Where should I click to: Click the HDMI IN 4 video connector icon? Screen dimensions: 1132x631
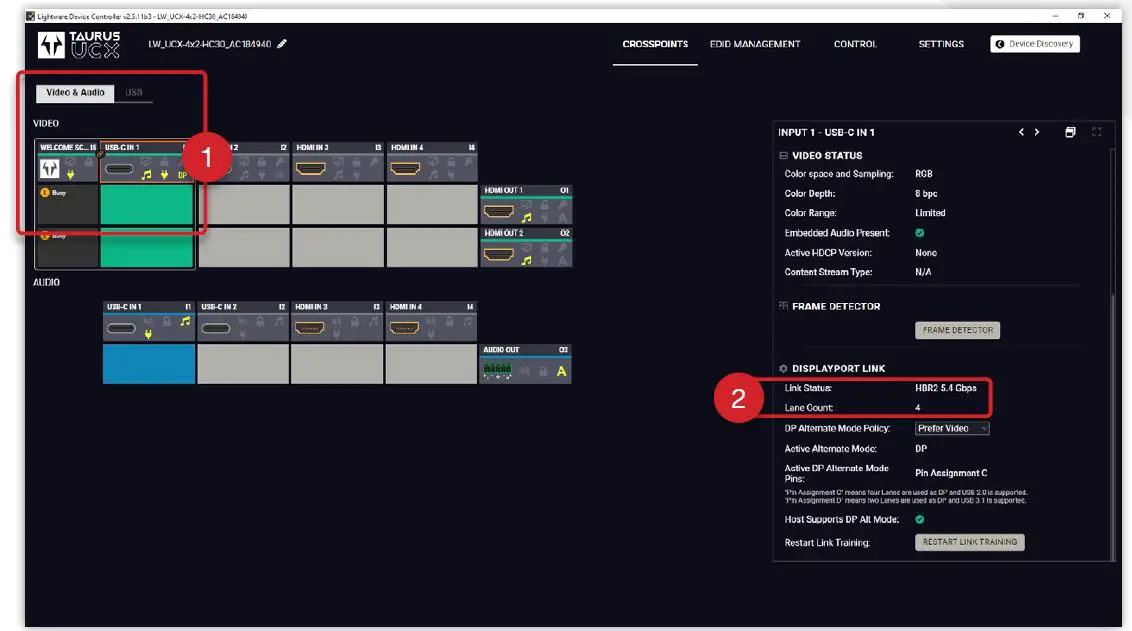405,169
